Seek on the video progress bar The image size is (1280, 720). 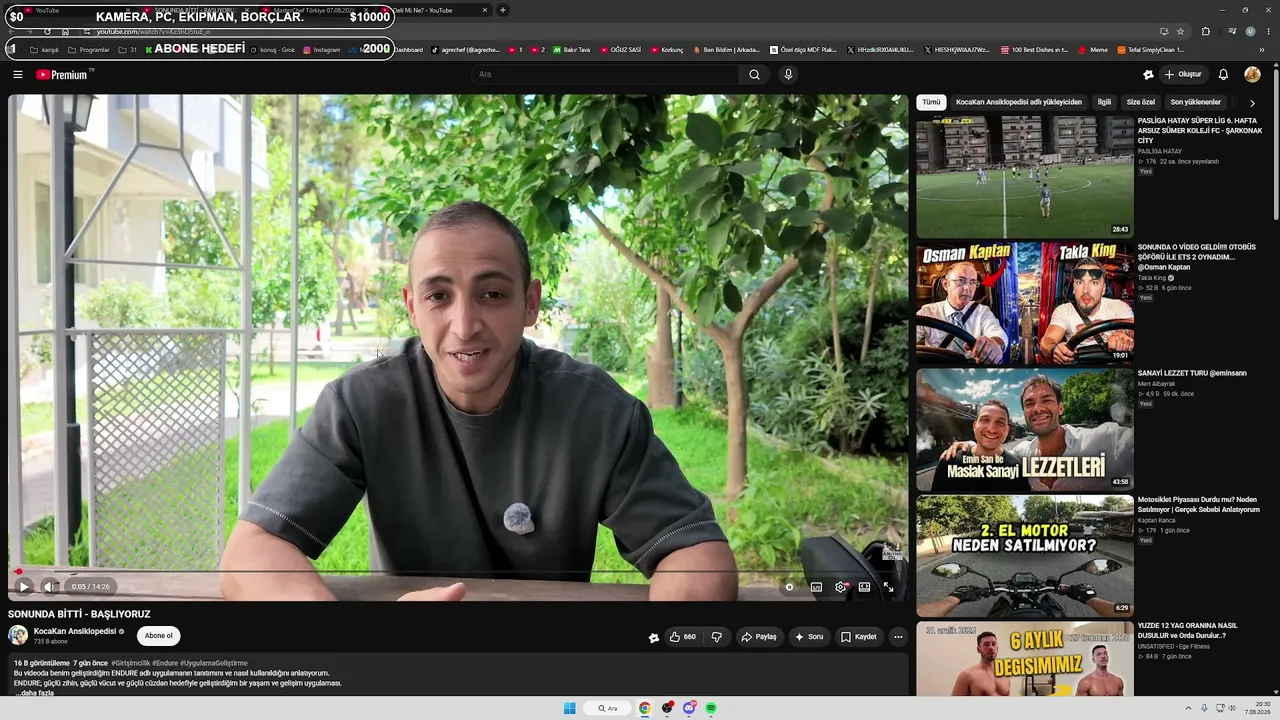458,572
